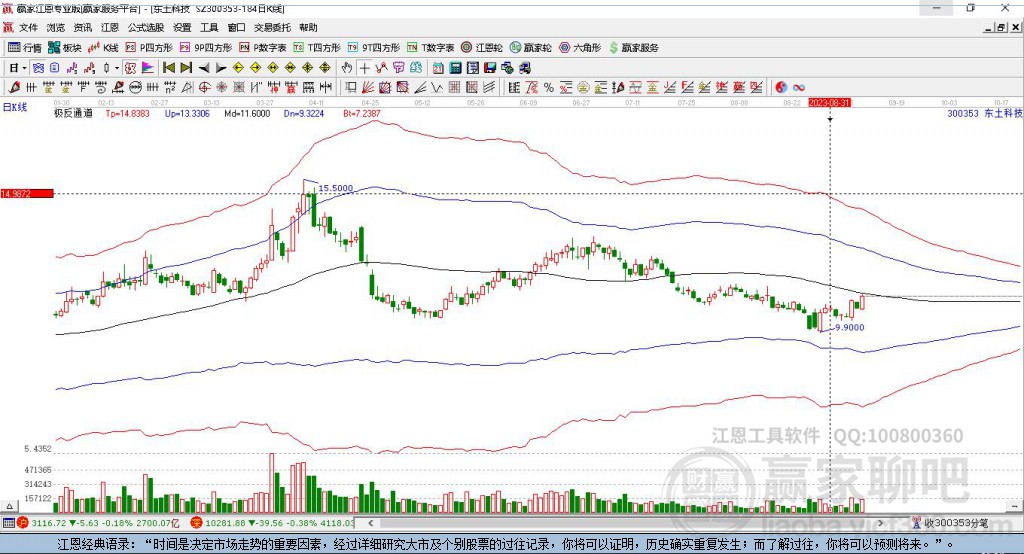Open the 浏览 menu
The image size is (1024, 554).
(x=56, y=27)
